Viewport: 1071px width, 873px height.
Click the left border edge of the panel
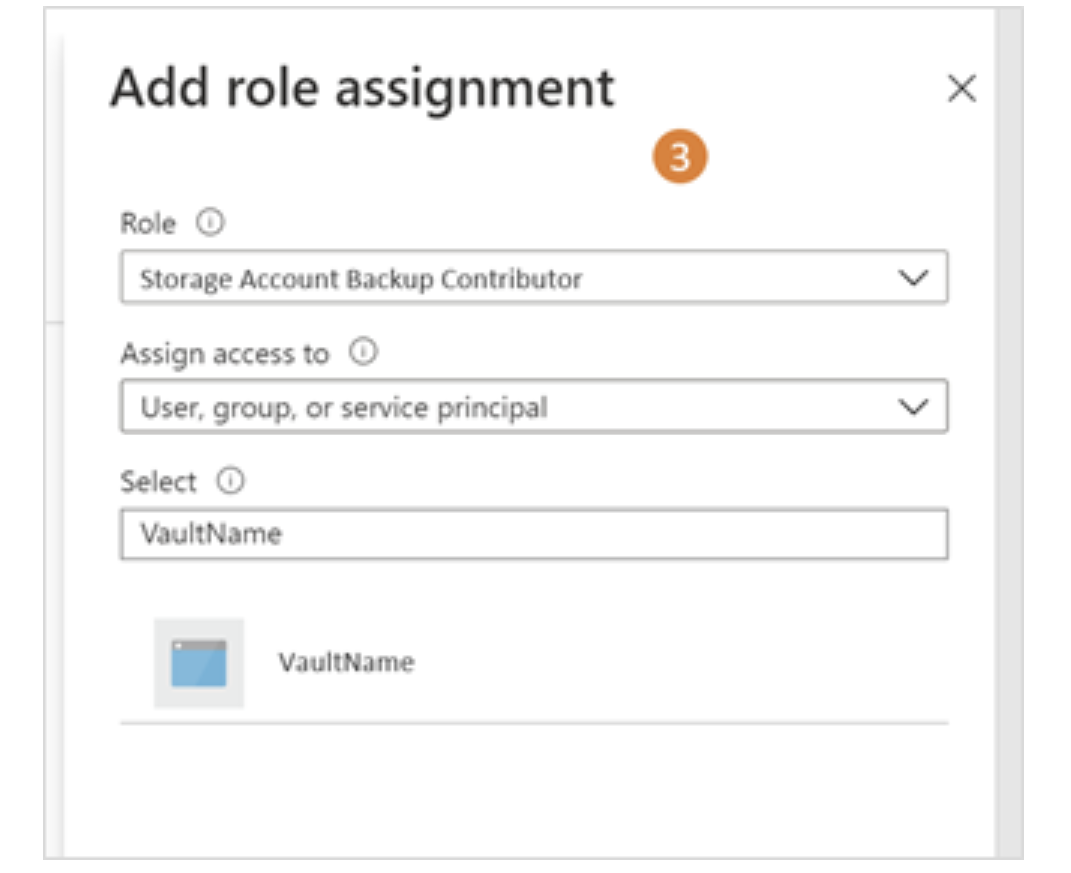click(x=63, y=500)
